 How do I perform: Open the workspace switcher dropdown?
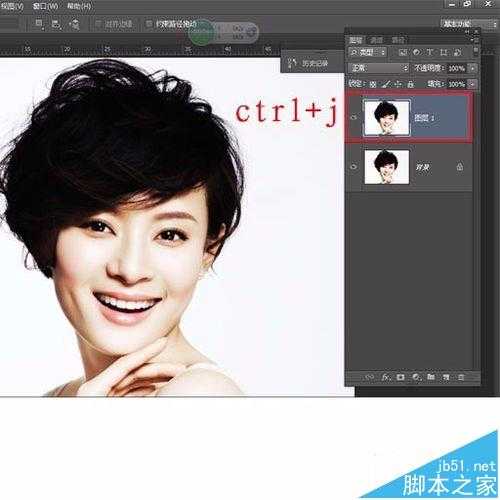pyautogui.click(x=469, y=24)
